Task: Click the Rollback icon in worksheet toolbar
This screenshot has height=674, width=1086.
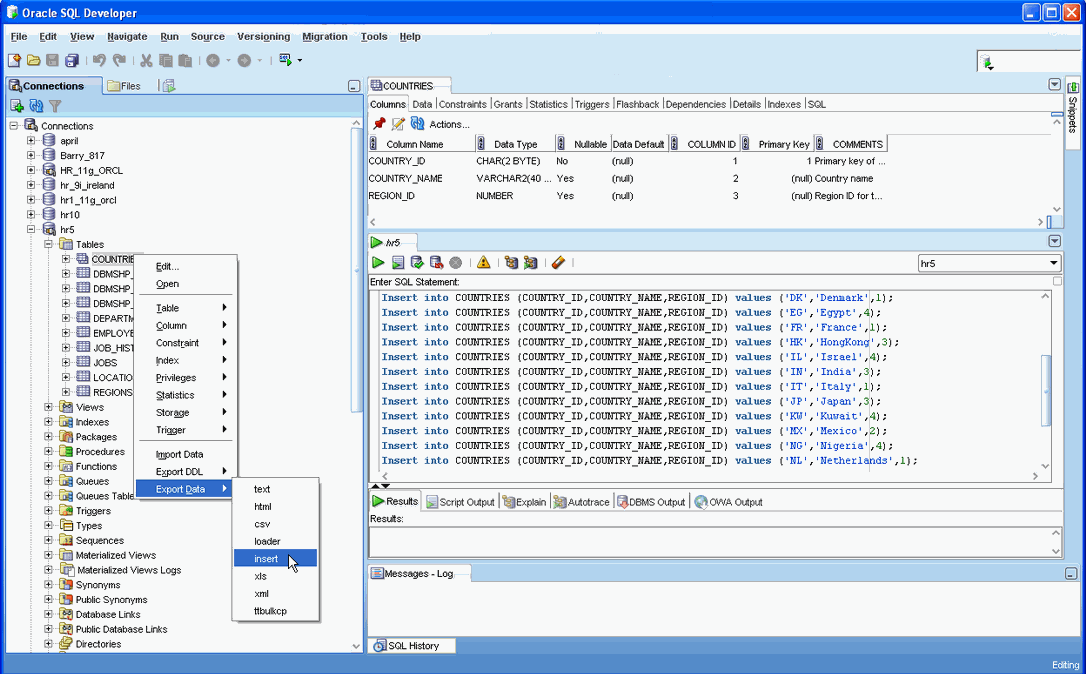Action: [x=436, y=263]
